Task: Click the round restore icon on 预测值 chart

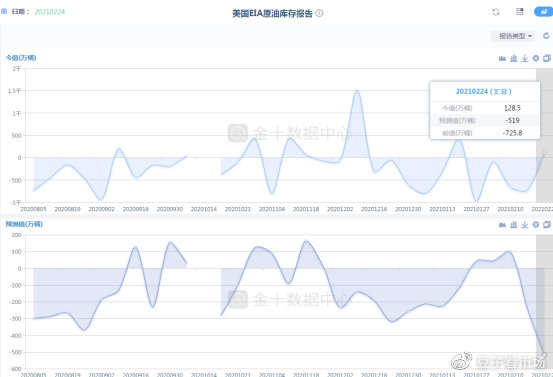Action: tap(536, 225)
